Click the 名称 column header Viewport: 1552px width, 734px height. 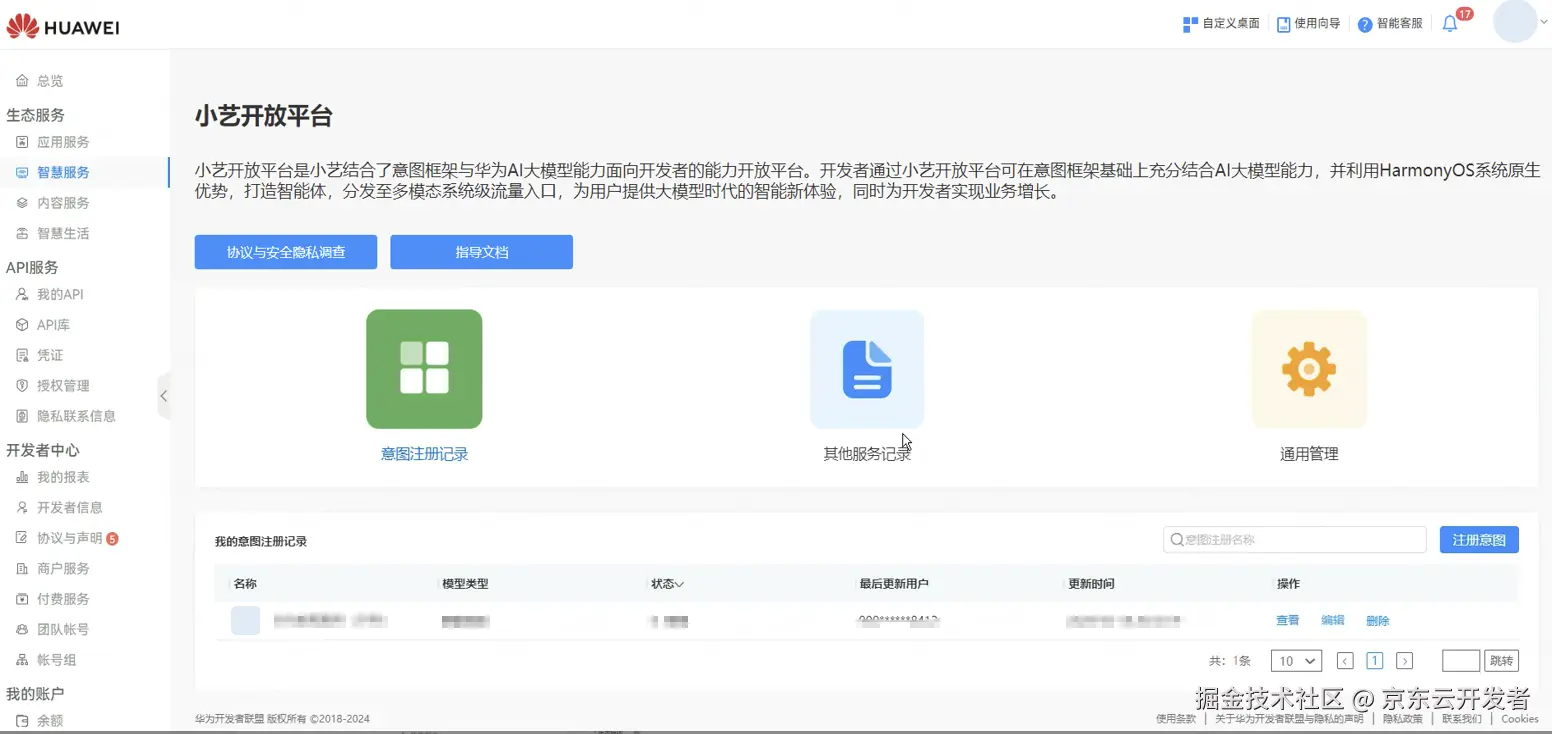tap(245, 584)
